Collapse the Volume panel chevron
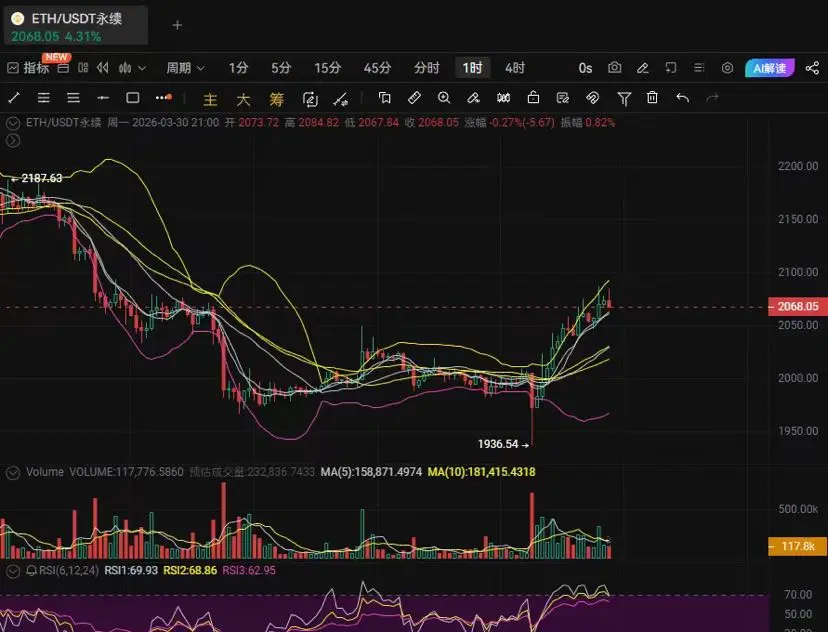828x632 pixels. tap(13, 473)
